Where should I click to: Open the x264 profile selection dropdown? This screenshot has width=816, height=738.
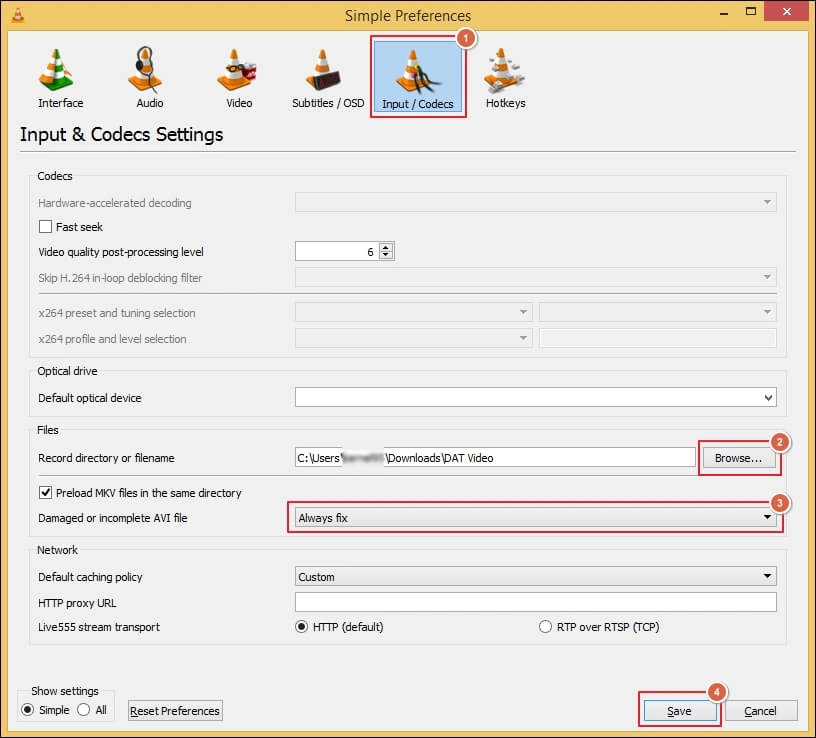click(414, 338)
